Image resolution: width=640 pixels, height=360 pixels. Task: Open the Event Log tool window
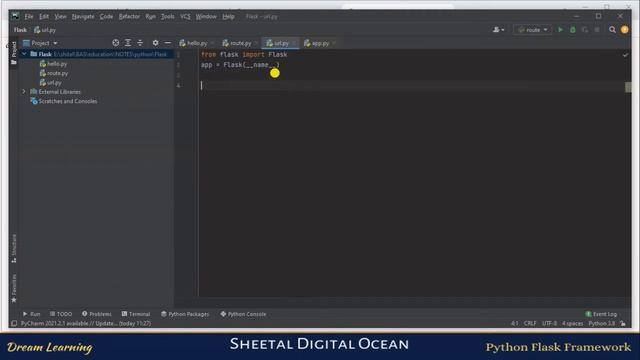pyautogui.click(x=601, y=314)
